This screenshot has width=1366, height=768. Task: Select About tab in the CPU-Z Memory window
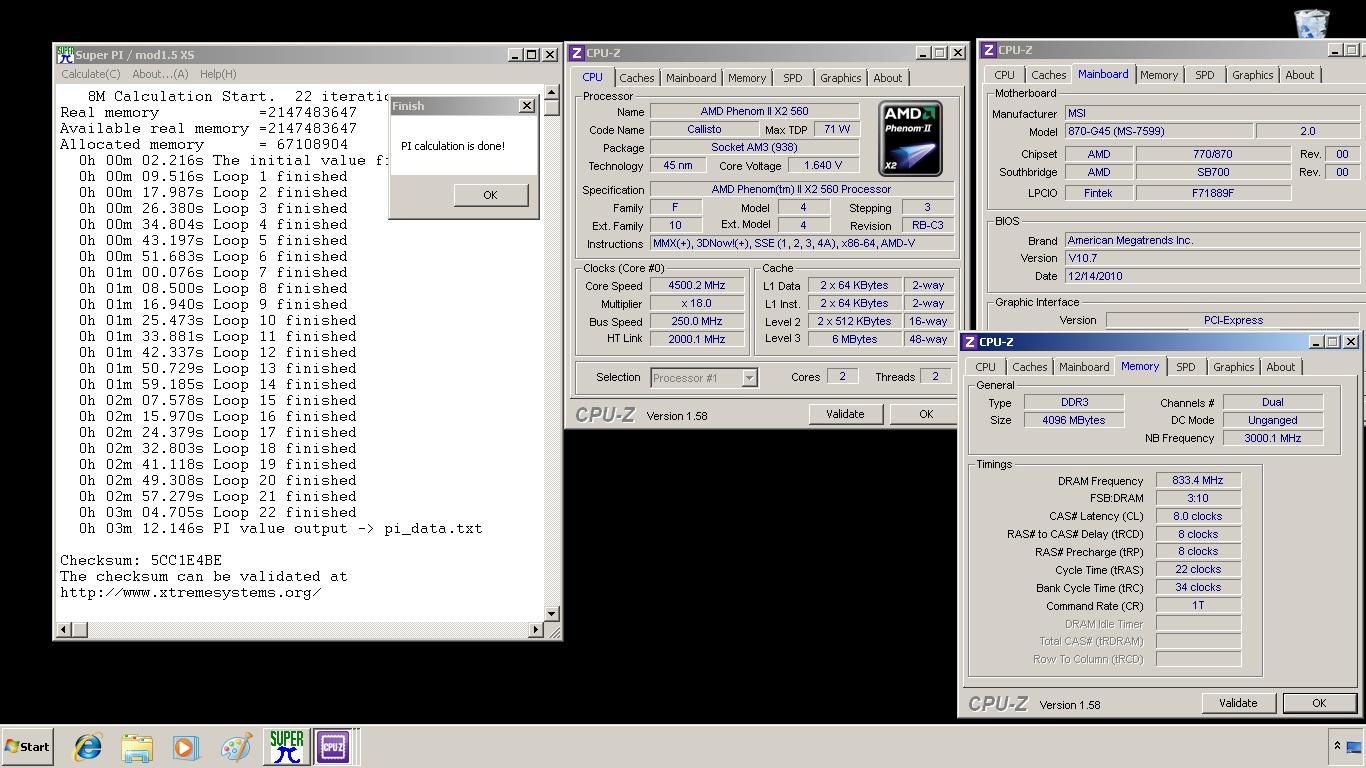pyautogui.click(x=1281, y=367)
